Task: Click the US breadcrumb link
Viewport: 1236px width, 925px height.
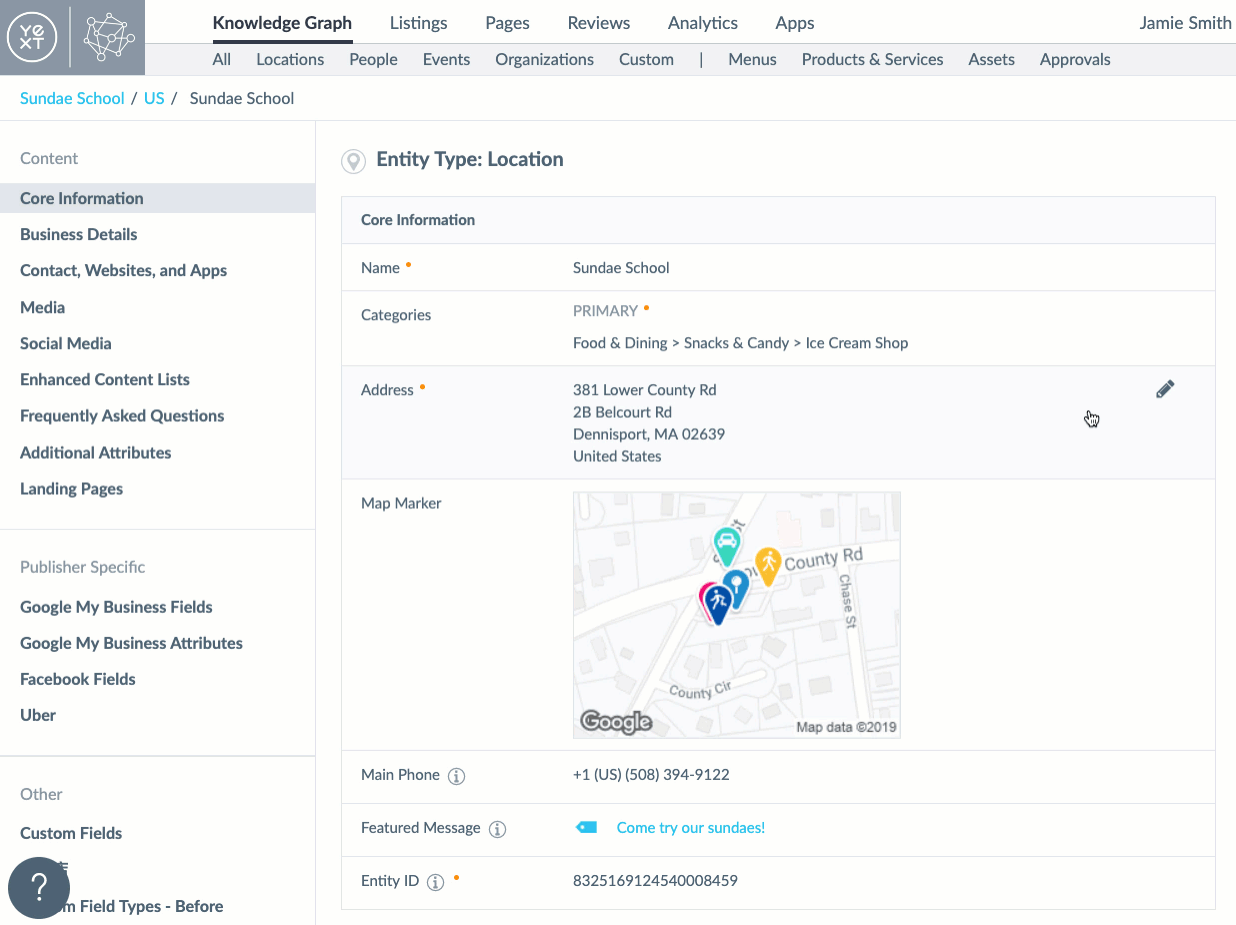Action: (x=154, y=98)
